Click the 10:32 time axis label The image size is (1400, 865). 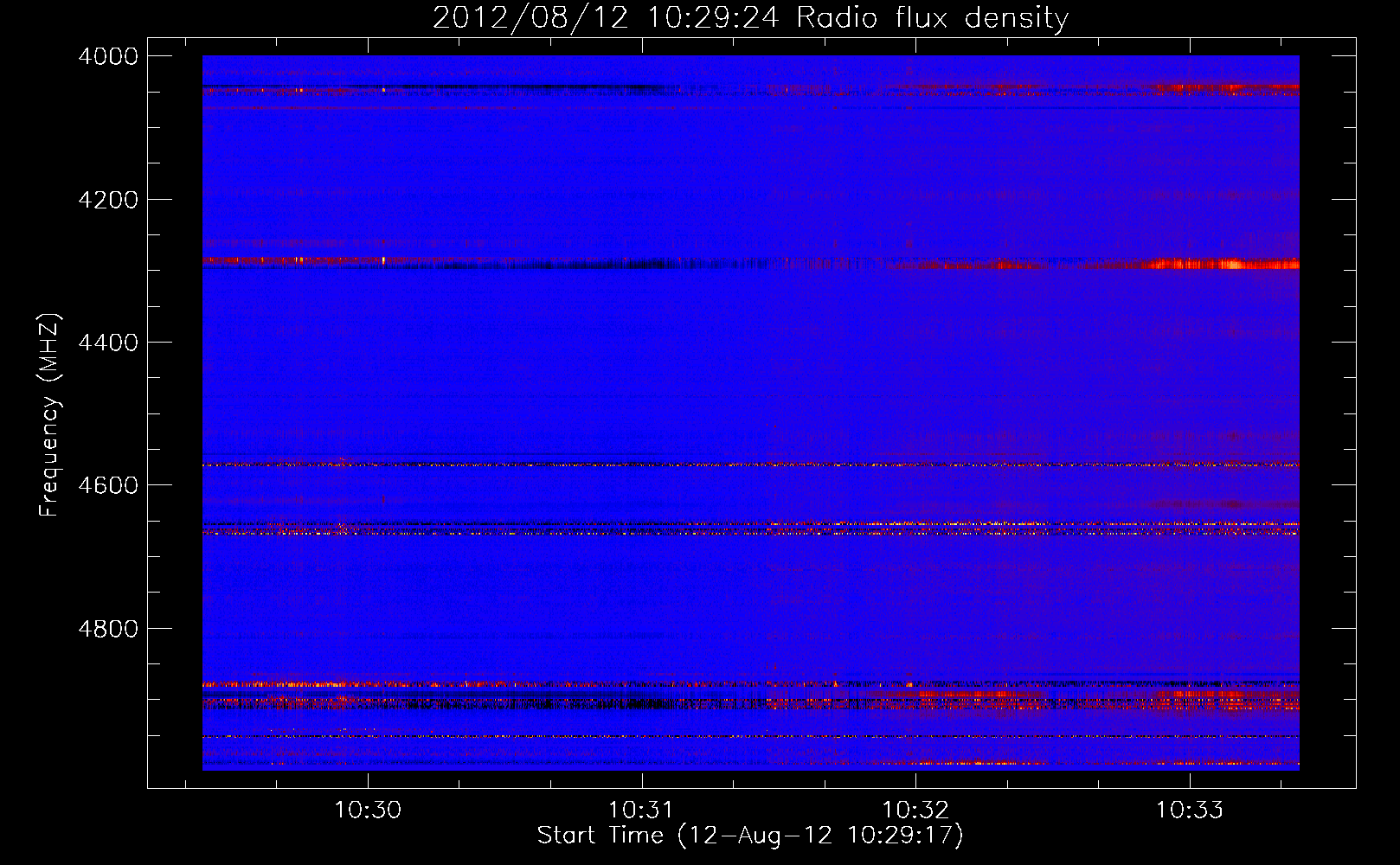[915, 810]
